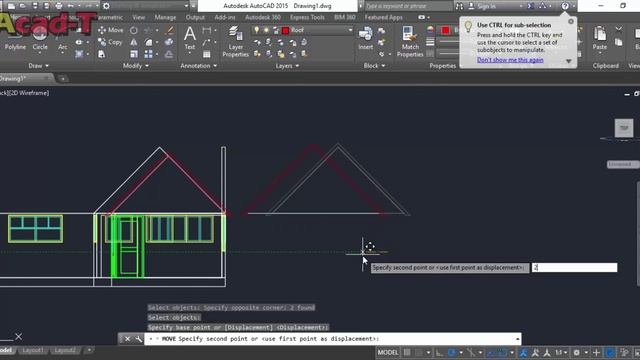Click the search binoculars icon
The height and width of the screenshot is (360, 640).
tap(460, 6)
